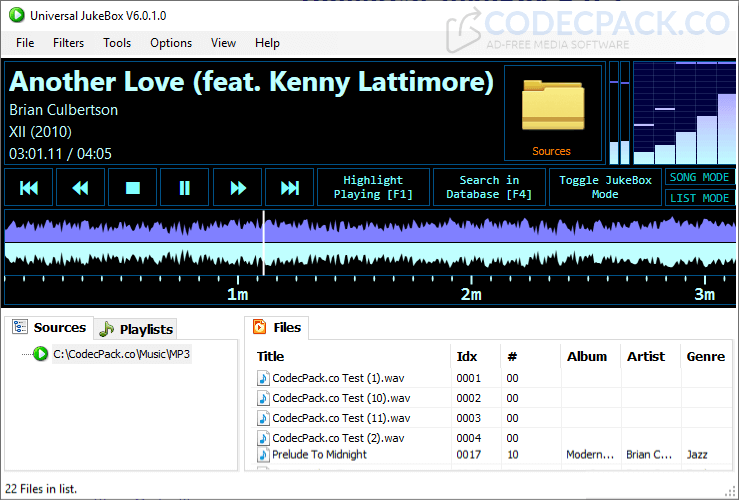Seek to the 2m mark on timeline
The image size is (739, 500).
click(x=471, y=294)
